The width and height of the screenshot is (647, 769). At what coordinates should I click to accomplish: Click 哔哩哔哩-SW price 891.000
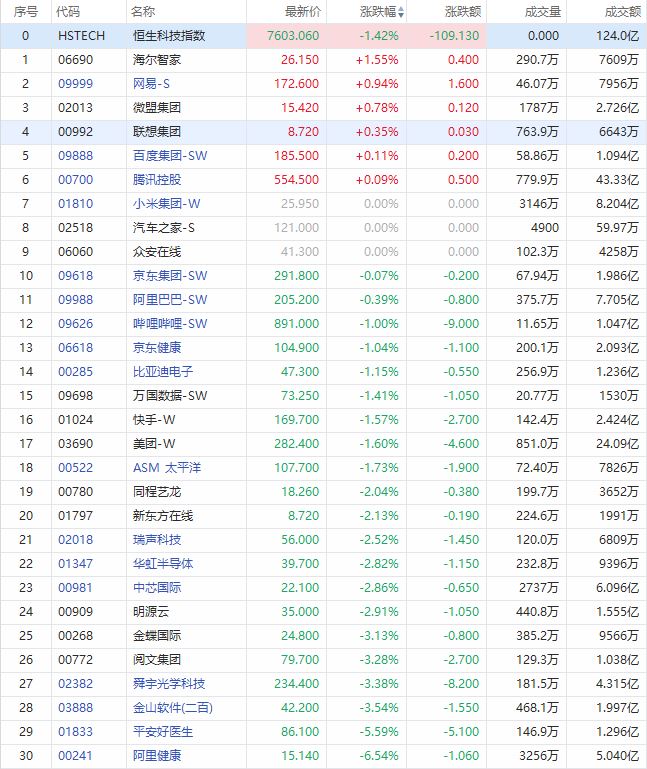297,324
